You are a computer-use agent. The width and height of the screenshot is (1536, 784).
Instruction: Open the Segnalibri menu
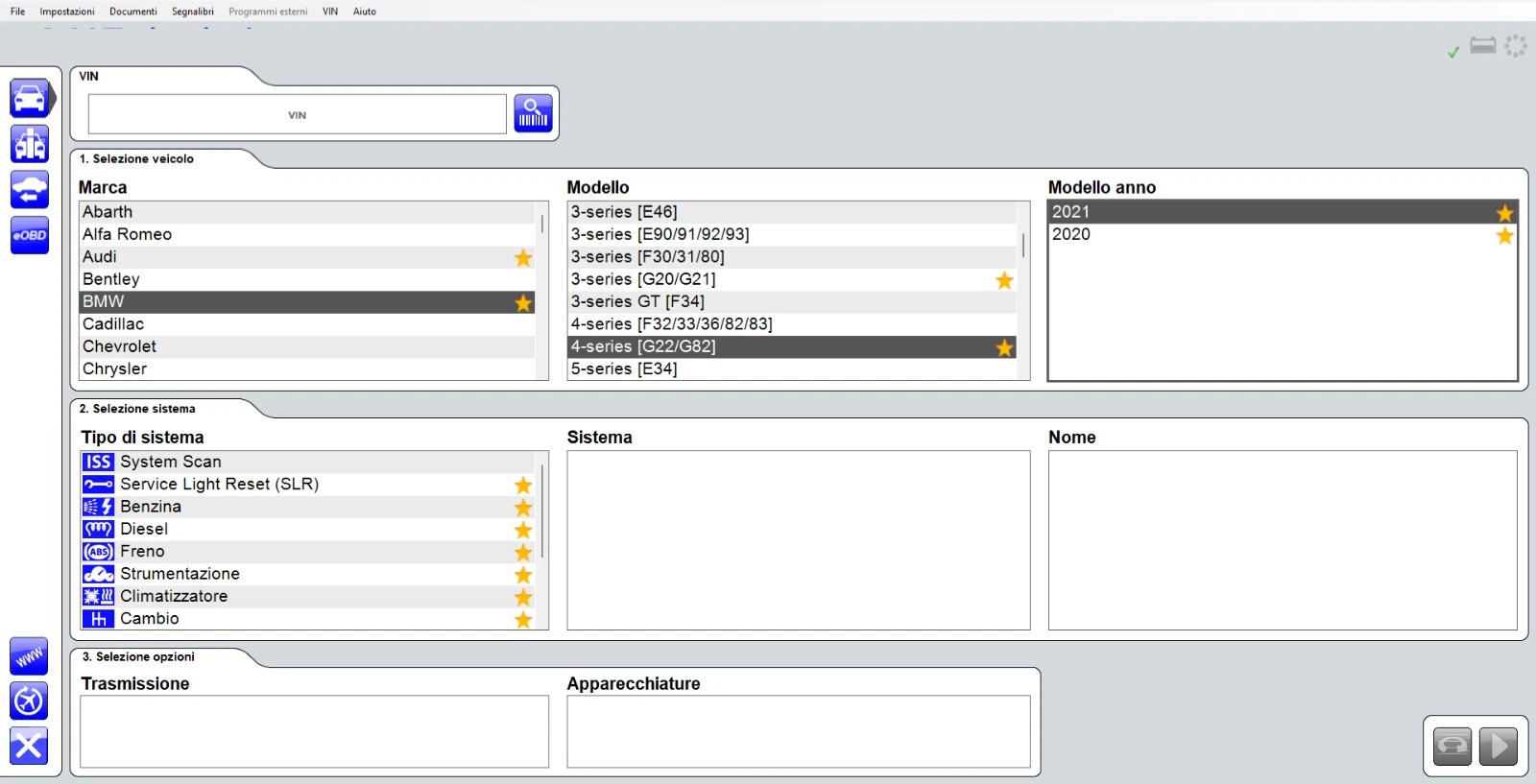coord(192,12)
